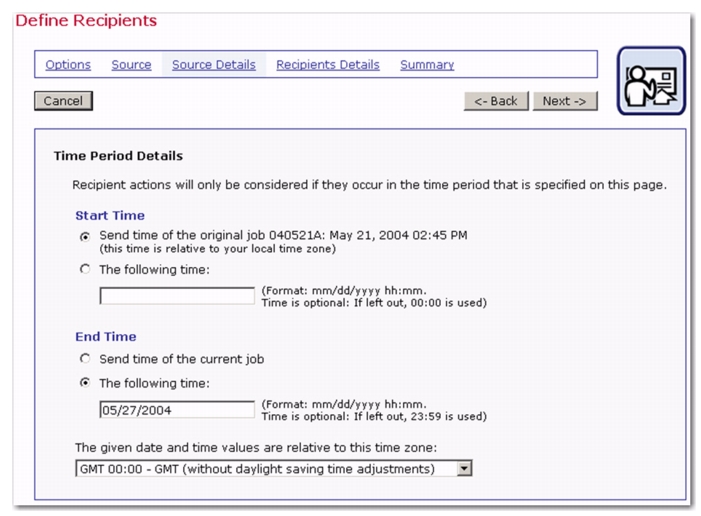The image size is (701, 516).
Task: Select 'Send time of the current job'
Action: [84, 359]
